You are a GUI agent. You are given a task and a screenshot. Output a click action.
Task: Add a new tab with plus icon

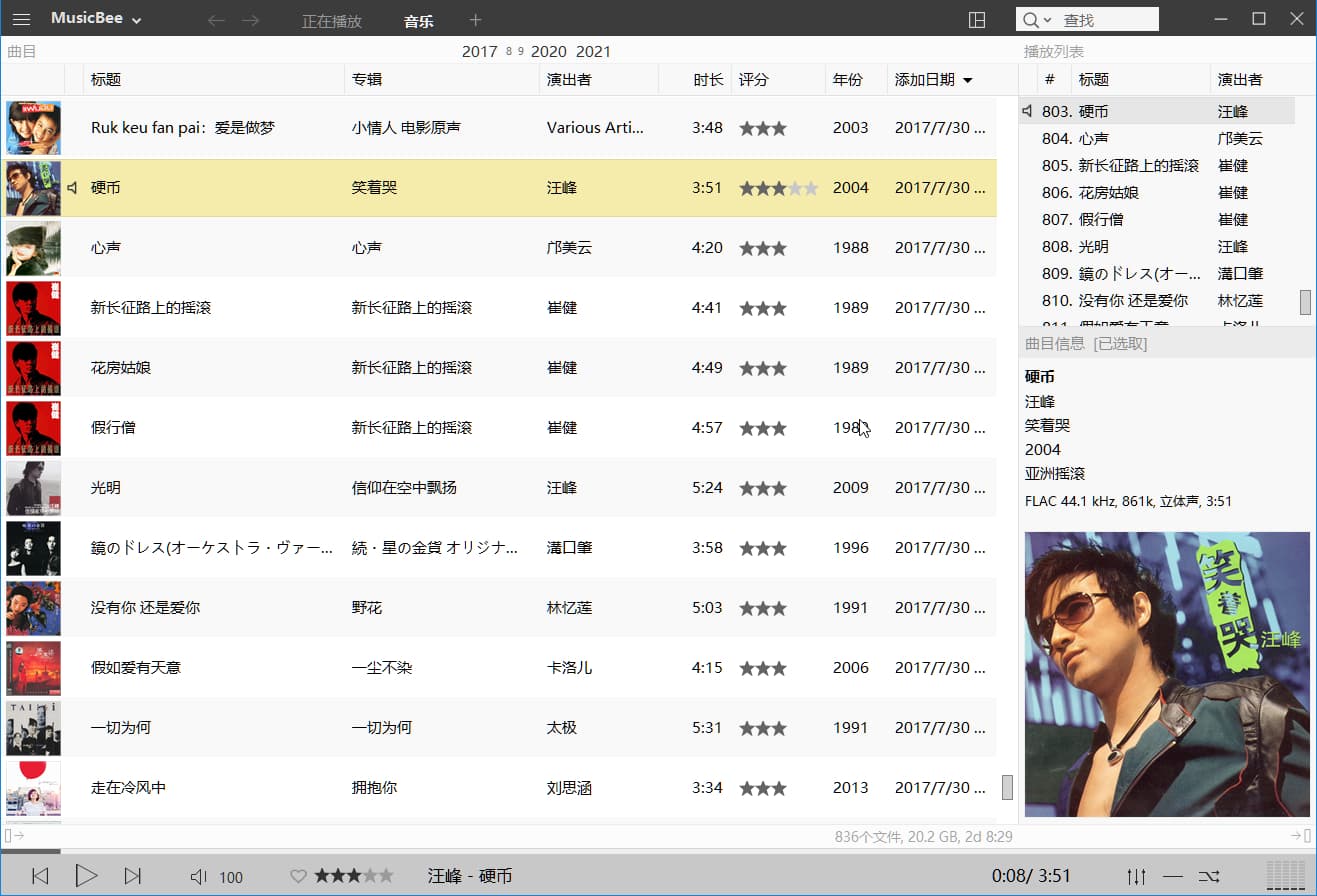[475, 20]
